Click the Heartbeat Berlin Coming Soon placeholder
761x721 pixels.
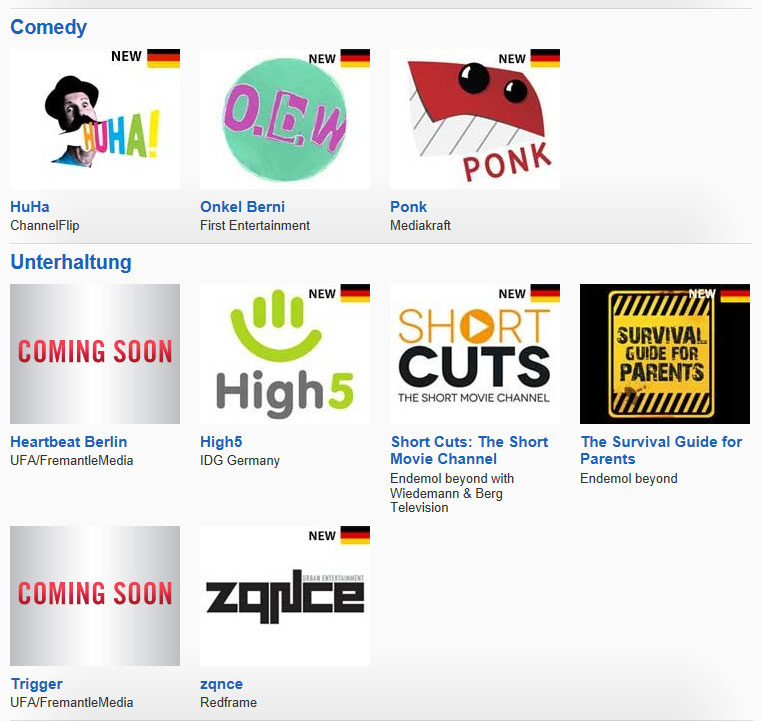(x=95, y=354)
